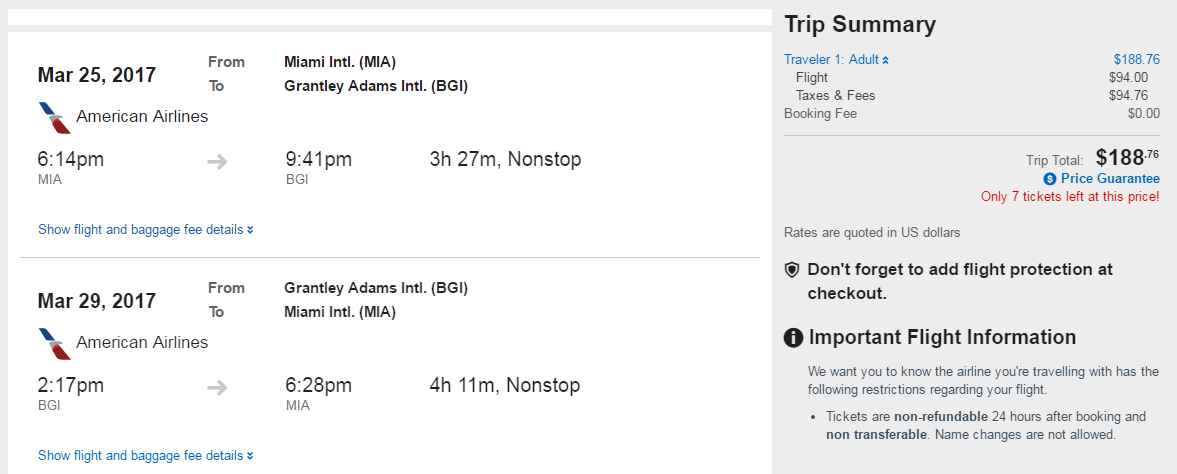Click the Important Flight Information info icon
Image resolution: width=1177 pixels, height=474 pixels.
794,338
